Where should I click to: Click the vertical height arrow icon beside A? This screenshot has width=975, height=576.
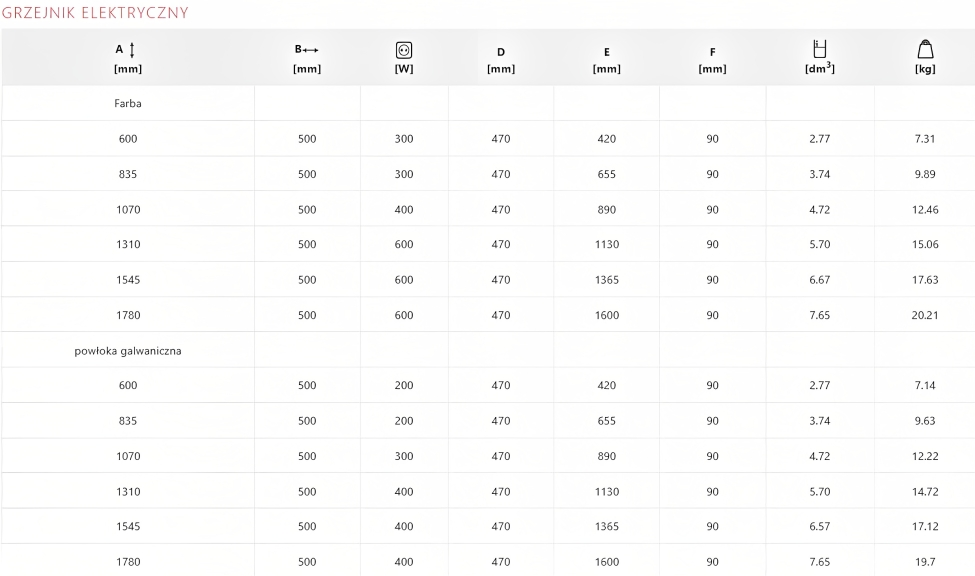click(x=133, y=49)
